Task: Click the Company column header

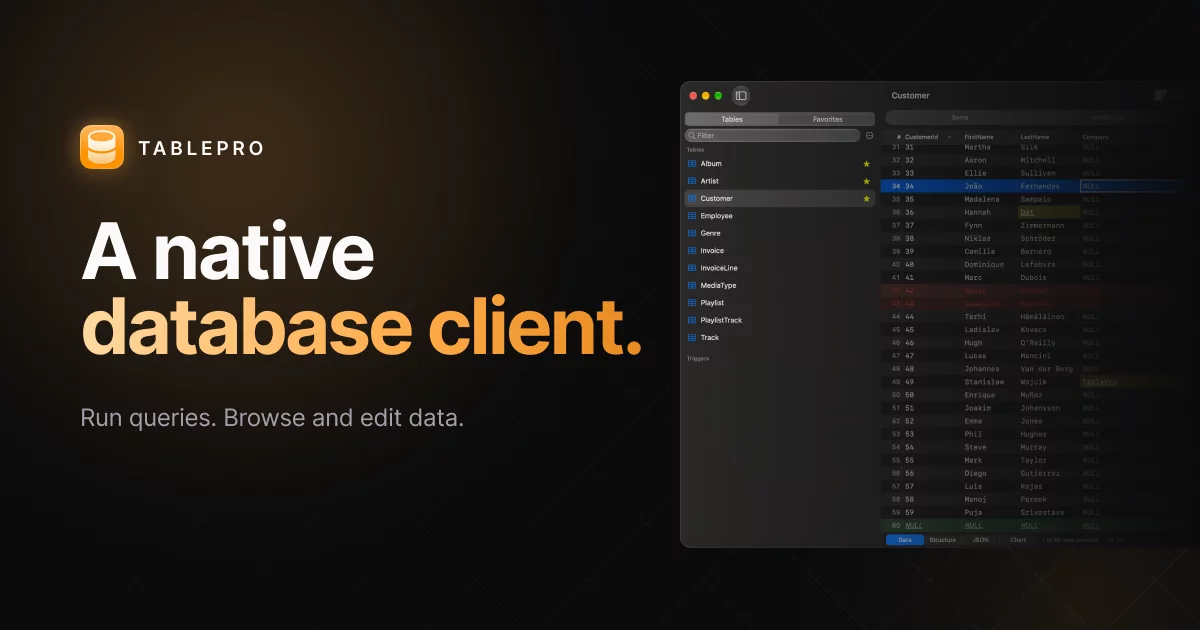Action: [x=1095, y=136]
